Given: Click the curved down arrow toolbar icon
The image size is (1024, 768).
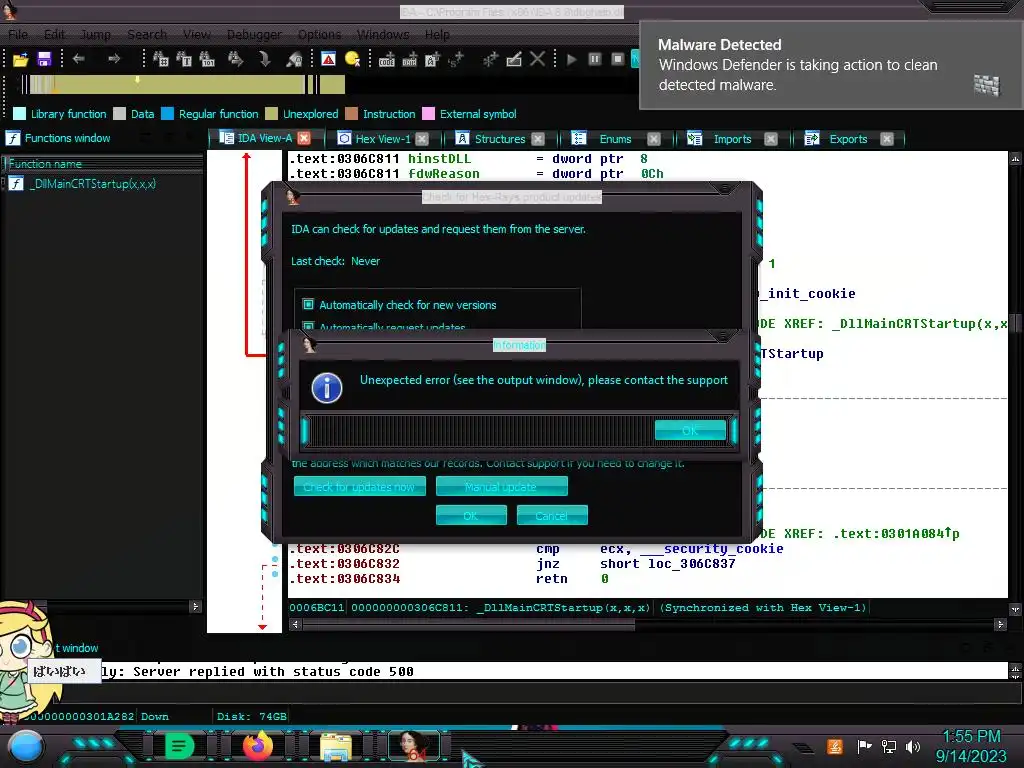Looking at the screenshot, I should (x=264, y=59).
